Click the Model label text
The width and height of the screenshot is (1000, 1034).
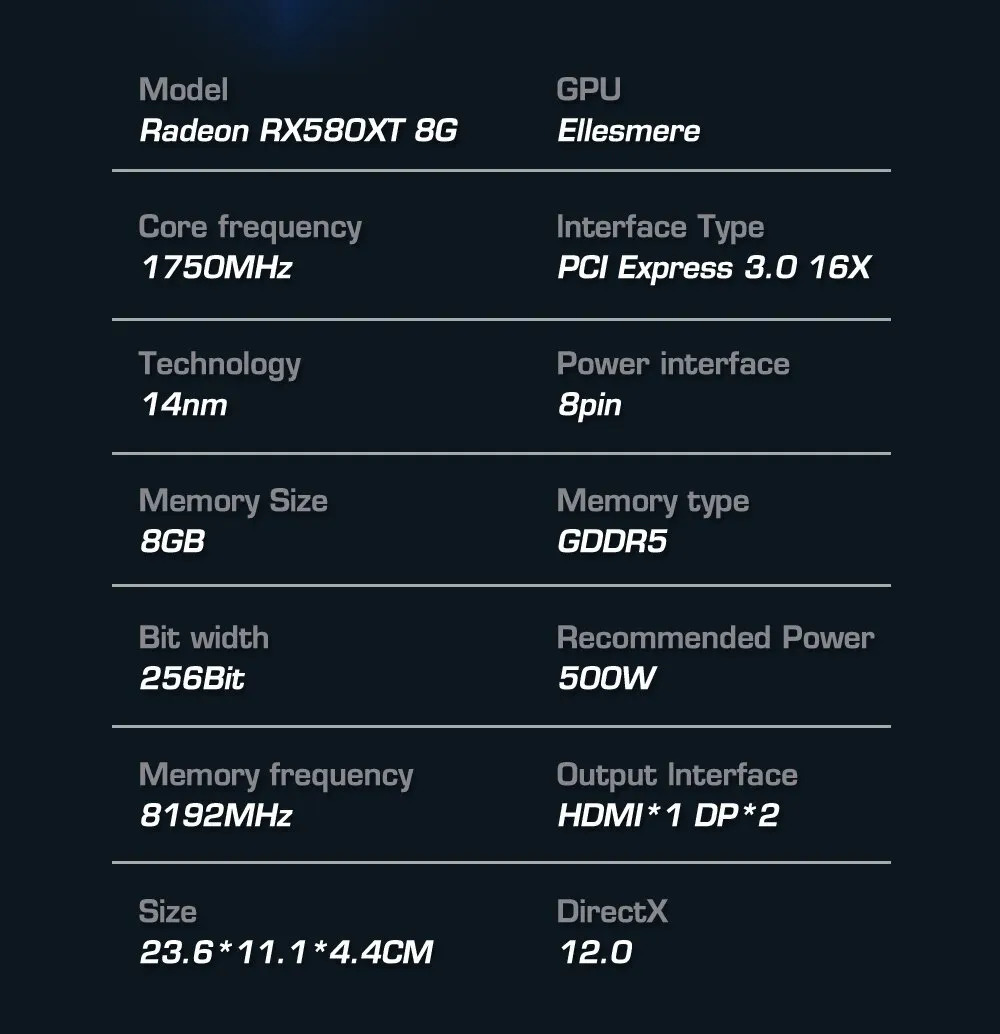coord(183,90)
